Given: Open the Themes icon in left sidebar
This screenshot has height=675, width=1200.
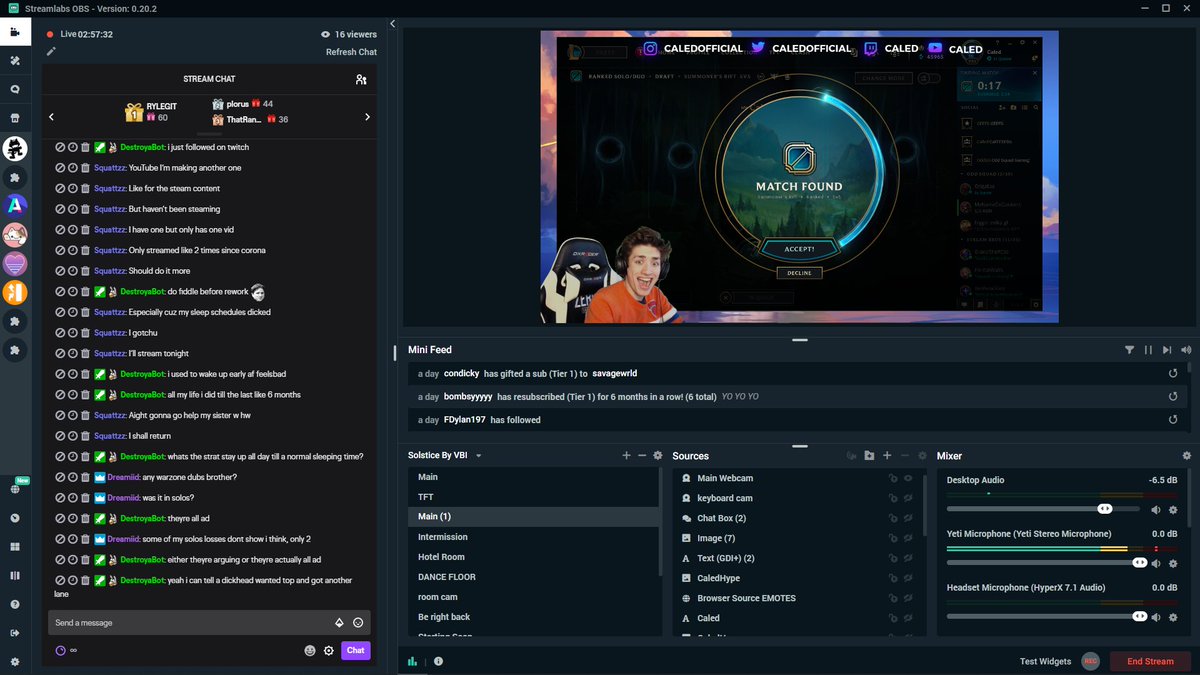Looking at the screenshot, I should coord(14,61).
